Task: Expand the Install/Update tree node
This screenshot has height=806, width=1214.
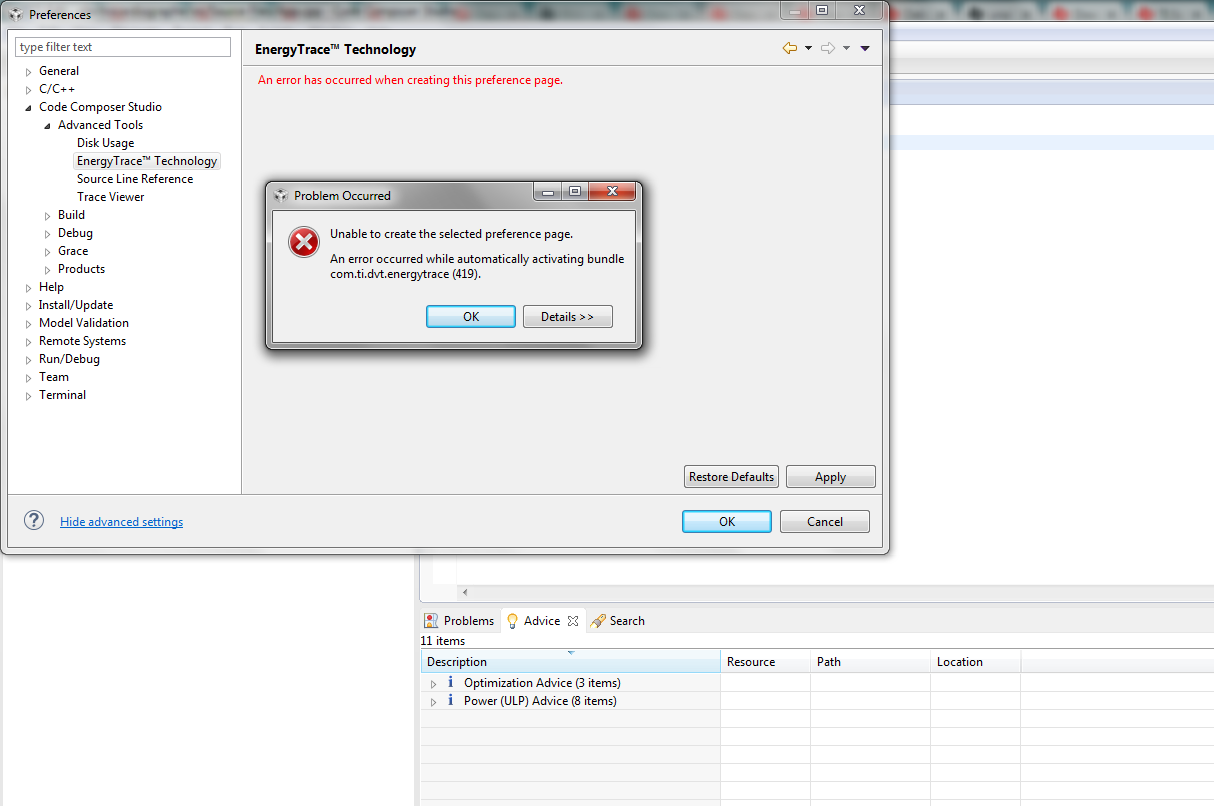Action: tap(29, 306)
